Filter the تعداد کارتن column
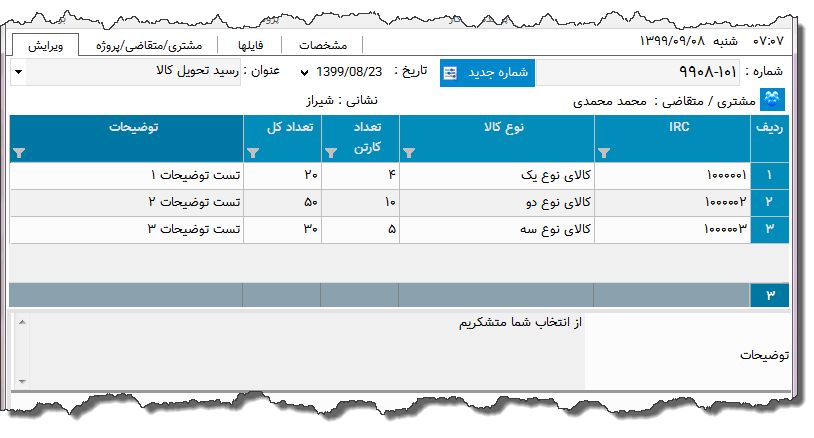The image size is (814, 438). point(331,153)
